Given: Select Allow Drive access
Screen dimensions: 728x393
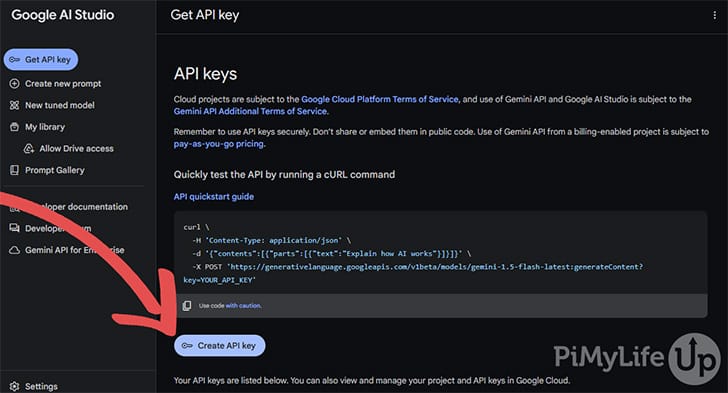Looking at the screenshot, I should click(77, 149).
